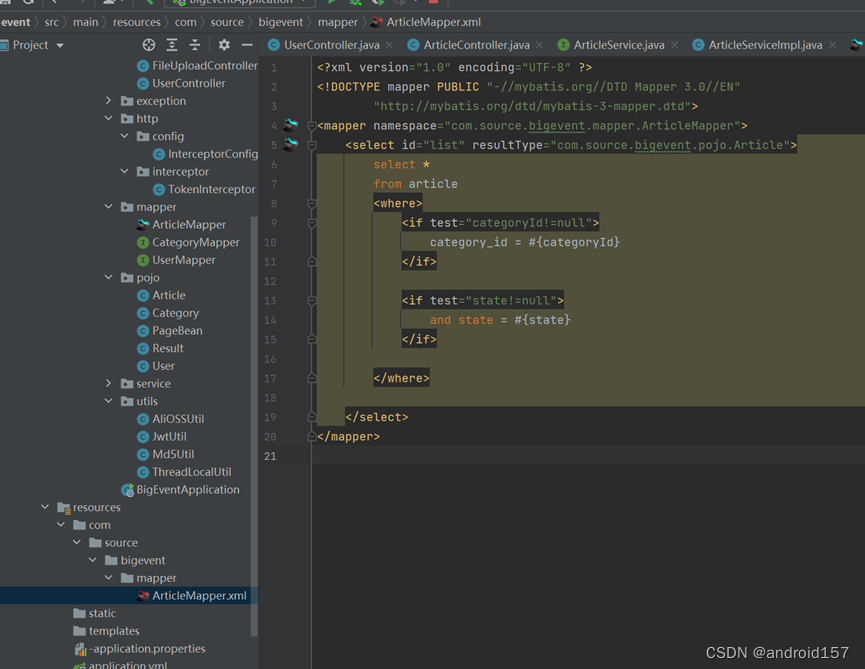This screenshot has height=669, width=865.
Task: Hide the Project tool window
Action: pyautogui.click(x=247, y=45)
